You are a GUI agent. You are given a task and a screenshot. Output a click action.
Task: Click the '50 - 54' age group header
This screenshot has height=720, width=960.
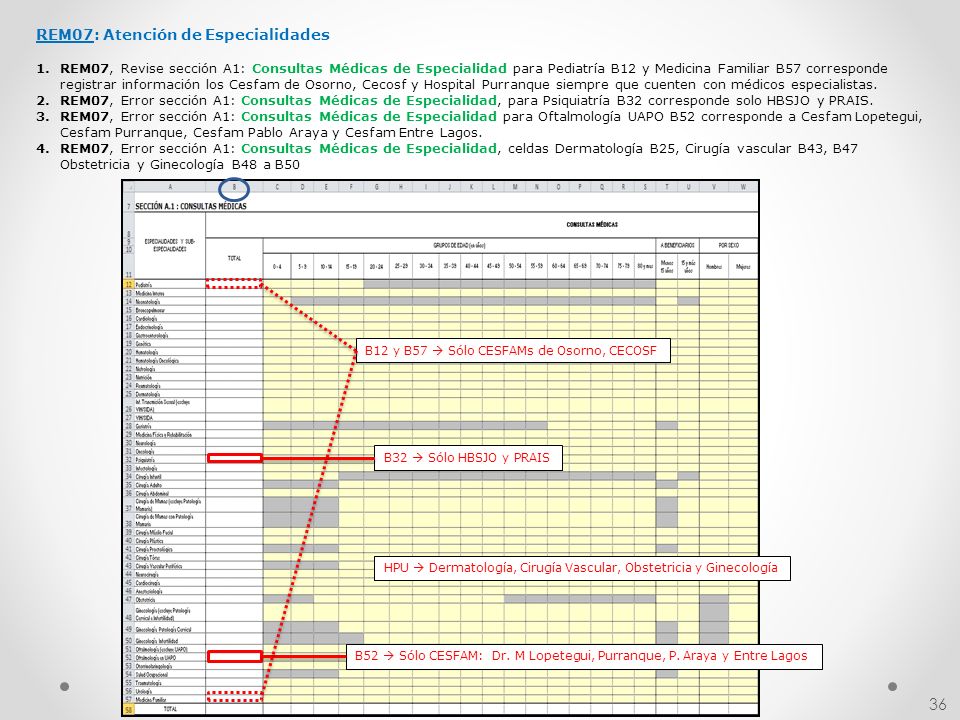click(515, 266)
